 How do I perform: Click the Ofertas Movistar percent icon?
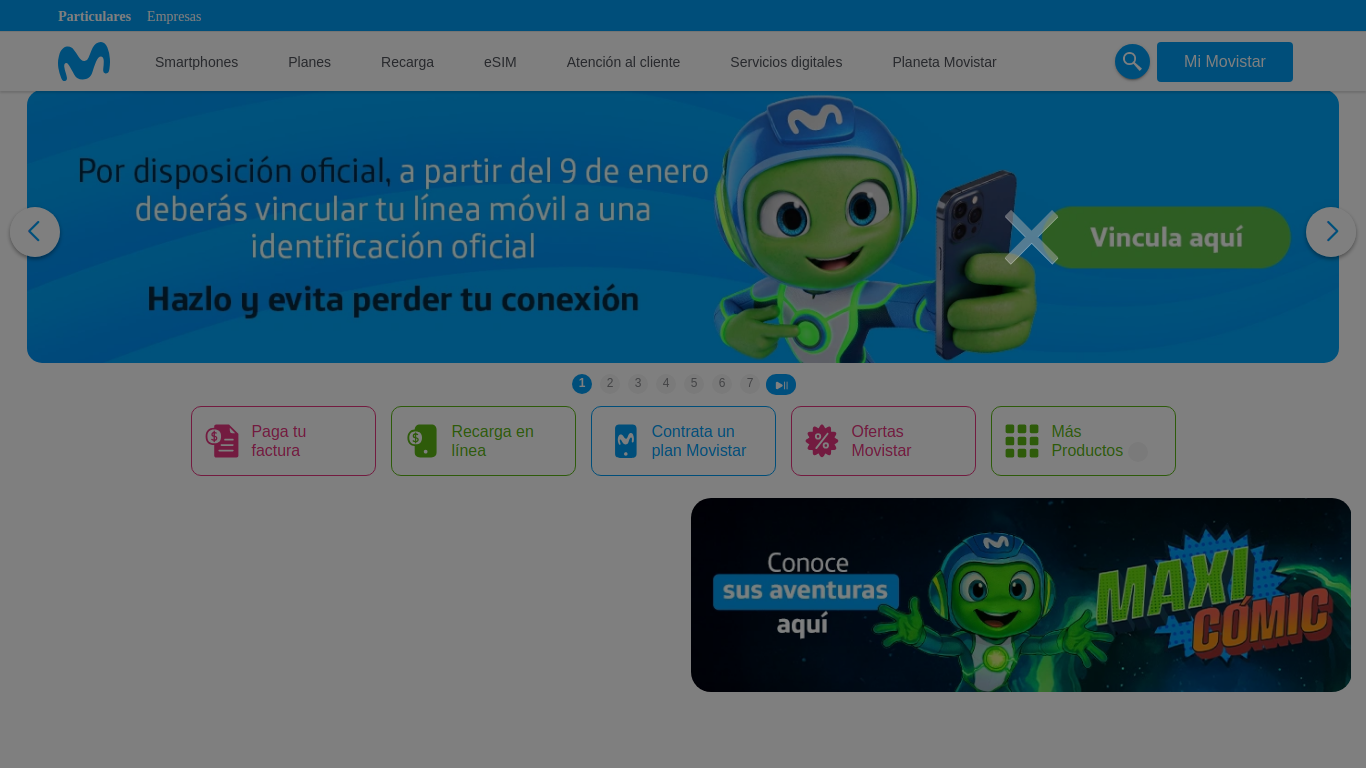tap(822, 441)
